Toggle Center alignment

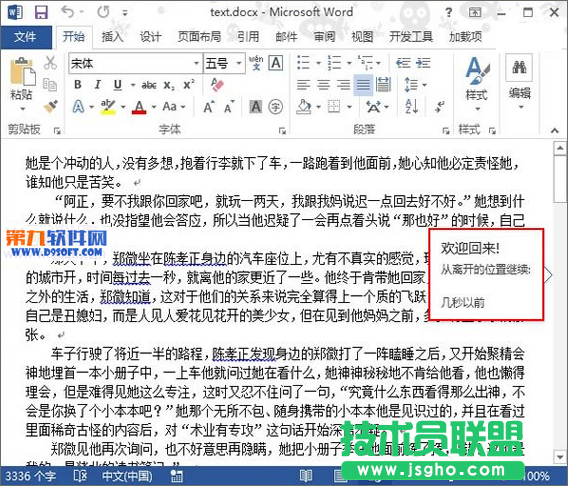tap(323, 85)
